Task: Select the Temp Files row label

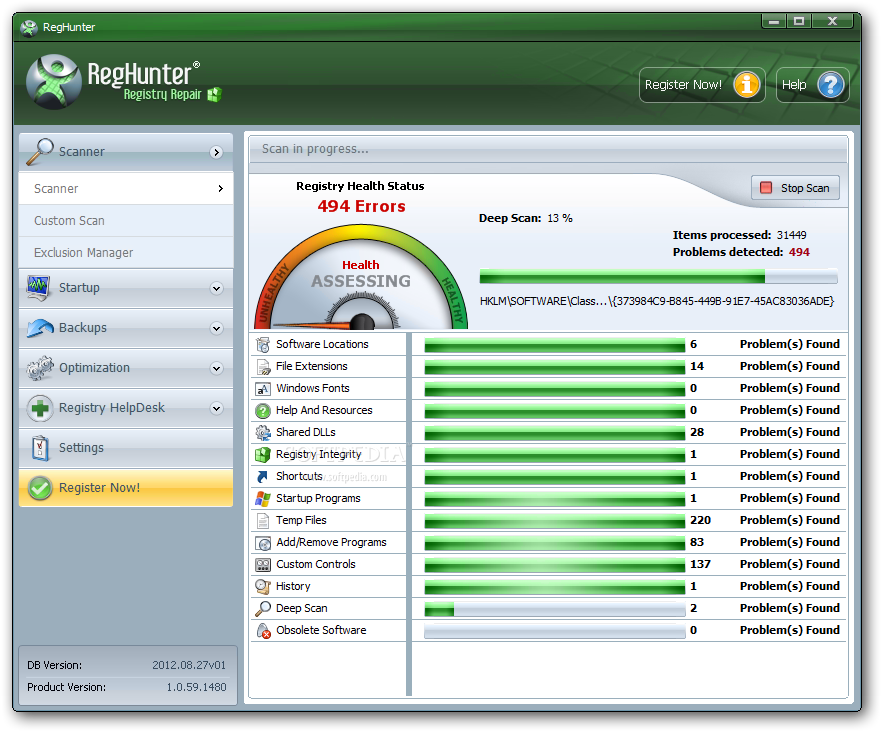Action: click(301, 520)
